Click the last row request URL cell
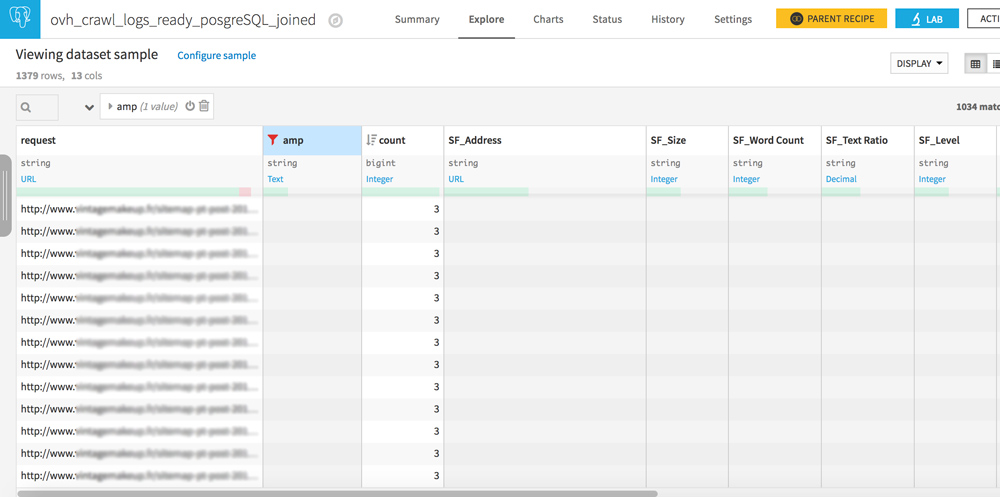Image resolution: width=1000 pixels, height=497 pixels. click(x=139, y=475)
